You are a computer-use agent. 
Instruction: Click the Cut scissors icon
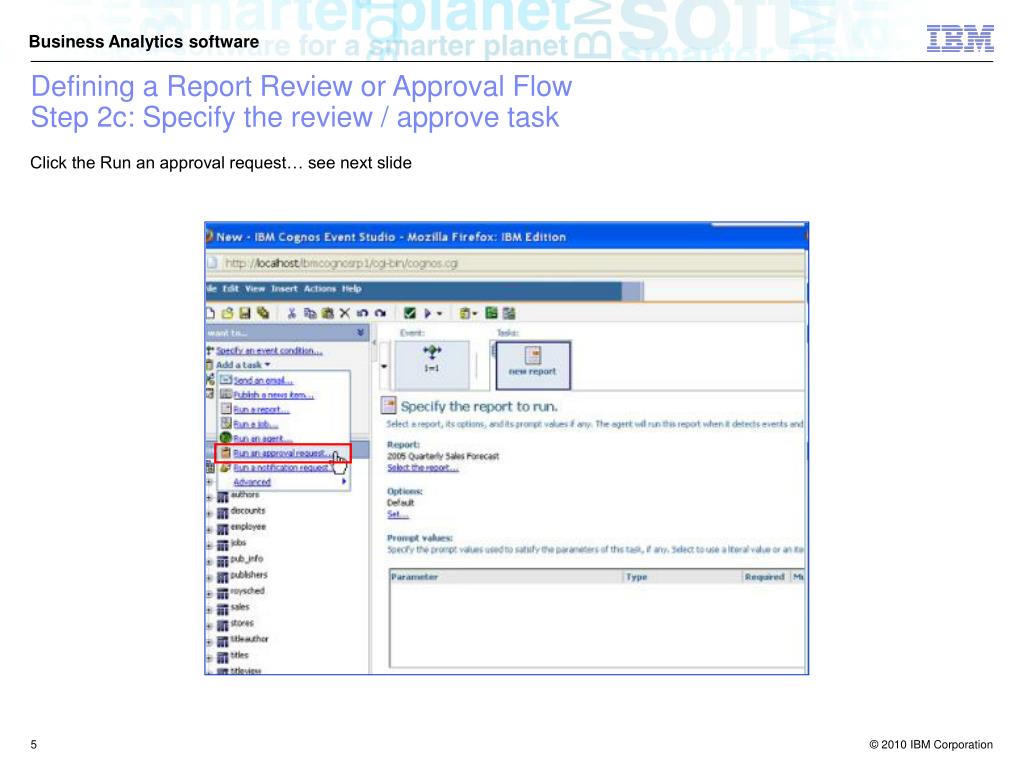292,313
